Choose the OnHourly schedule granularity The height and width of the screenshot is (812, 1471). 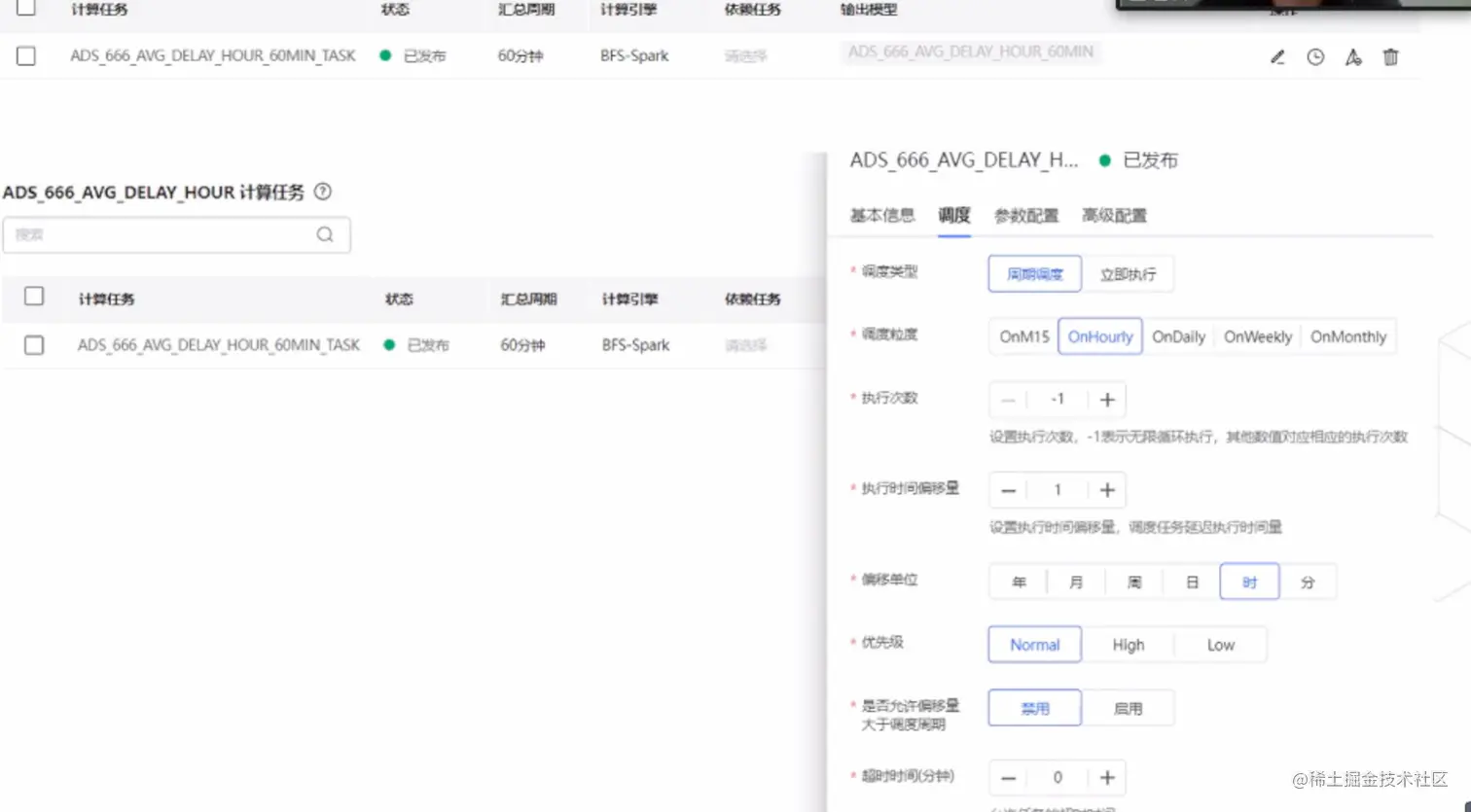click(x=1100, y=336)
